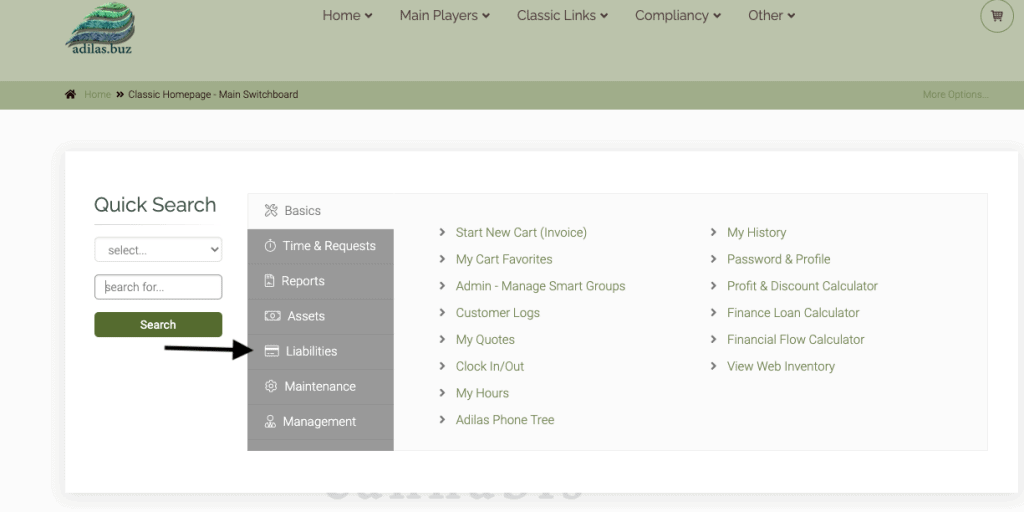
Task: Expand the Home navigation menu
Action: pyautogui.click(x=347, y=15)
